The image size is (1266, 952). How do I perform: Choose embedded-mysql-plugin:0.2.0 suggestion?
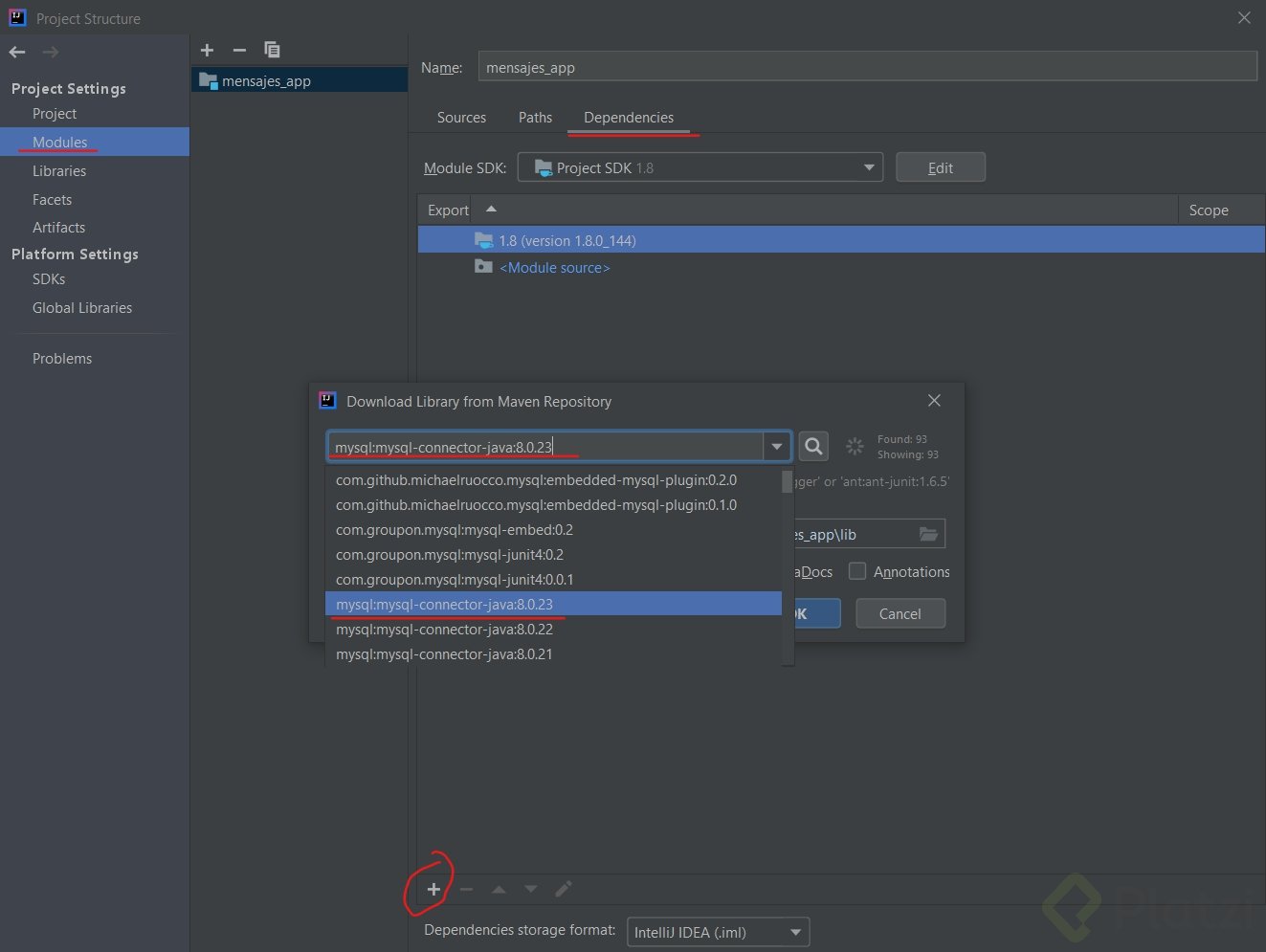pos(553,480)
